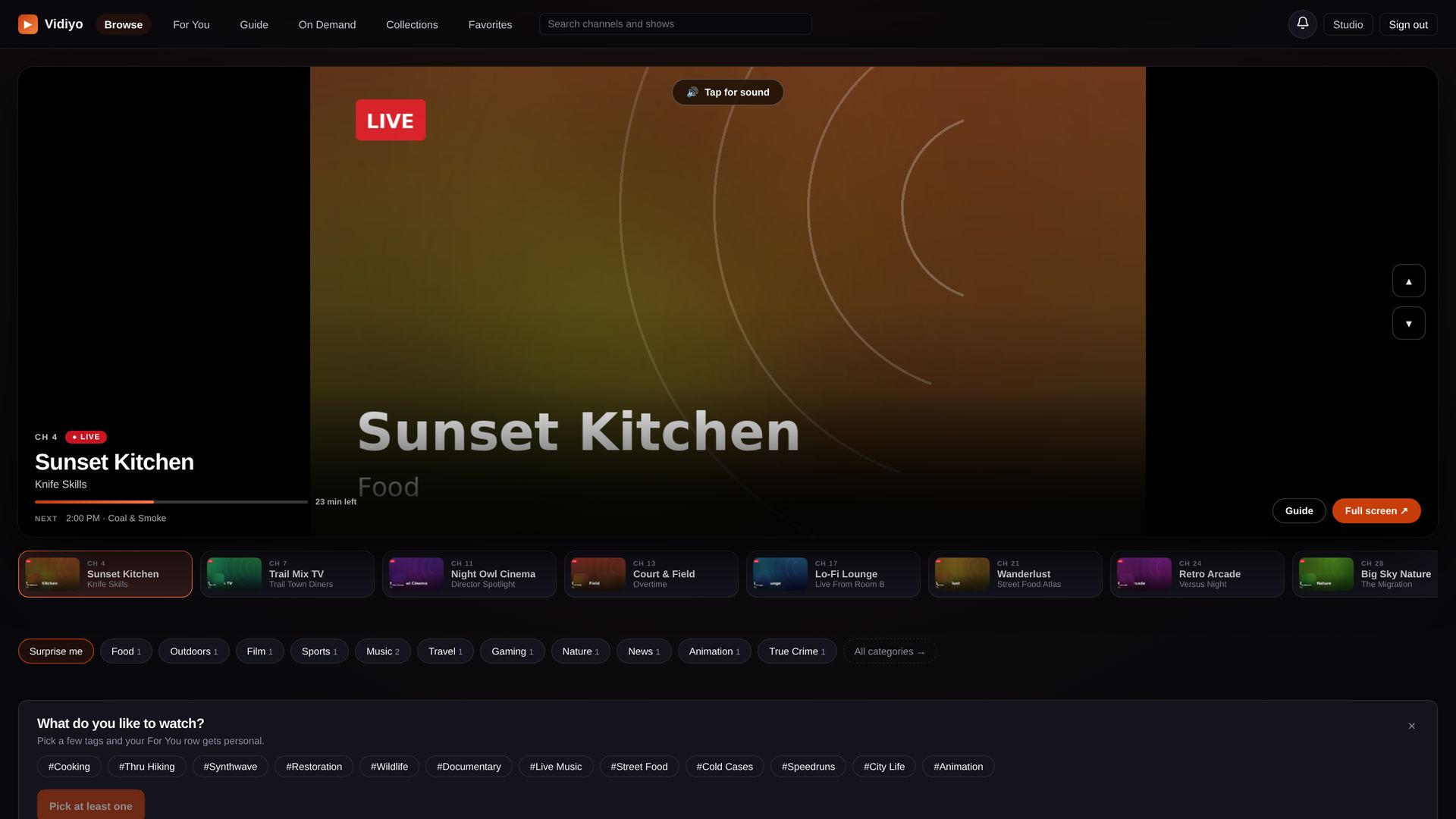
Task: Filter by News category
Action: pos(644,651)
